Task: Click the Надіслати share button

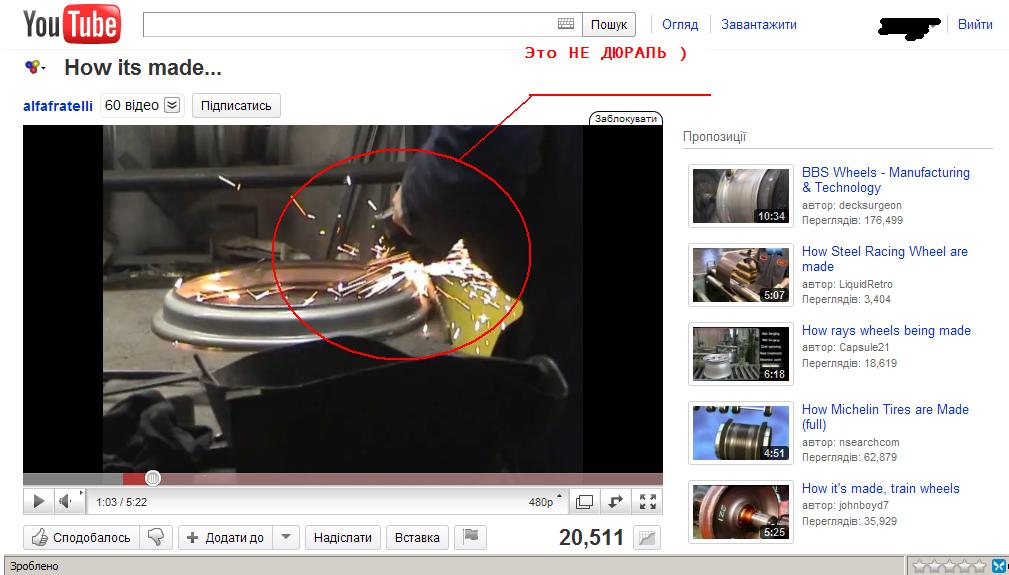Action: point(342,537)
